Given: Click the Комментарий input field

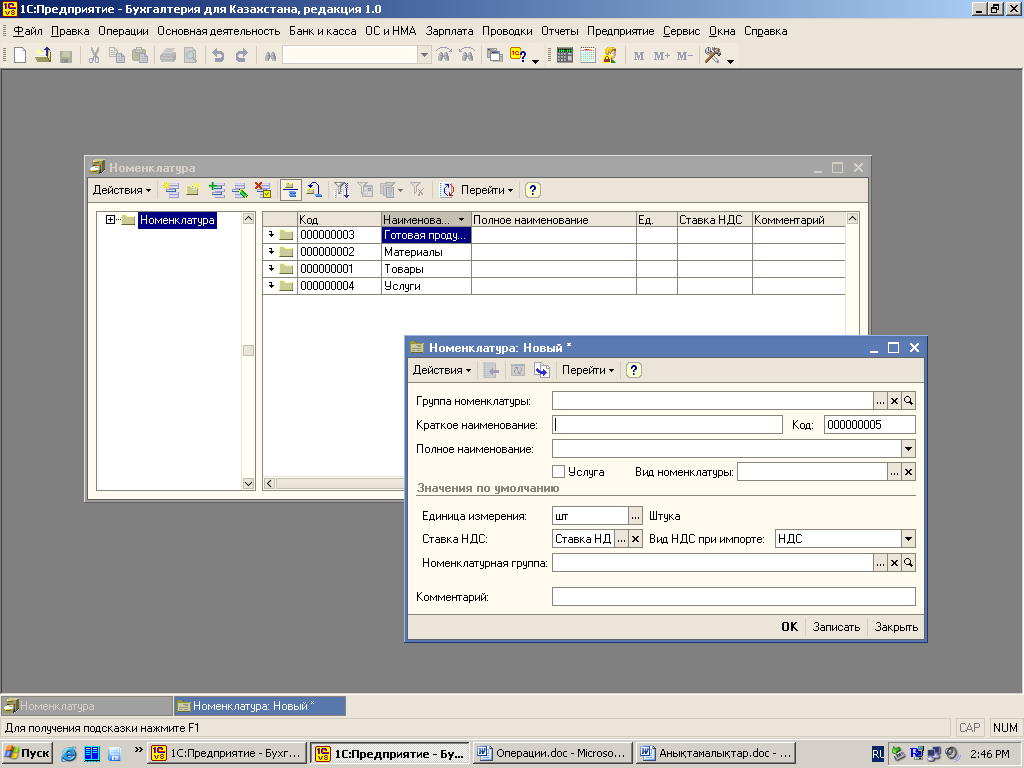Looking at the screenshot, I should [x=733, y=596].
